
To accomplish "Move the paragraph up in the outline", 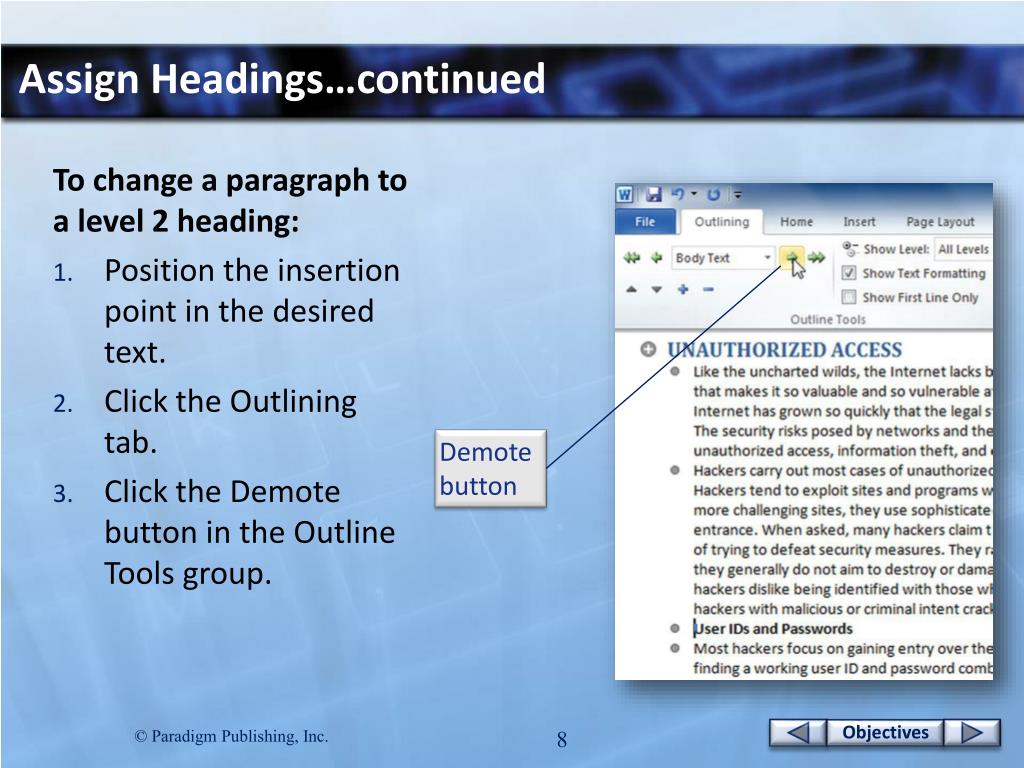I will (x=631, y=289).
